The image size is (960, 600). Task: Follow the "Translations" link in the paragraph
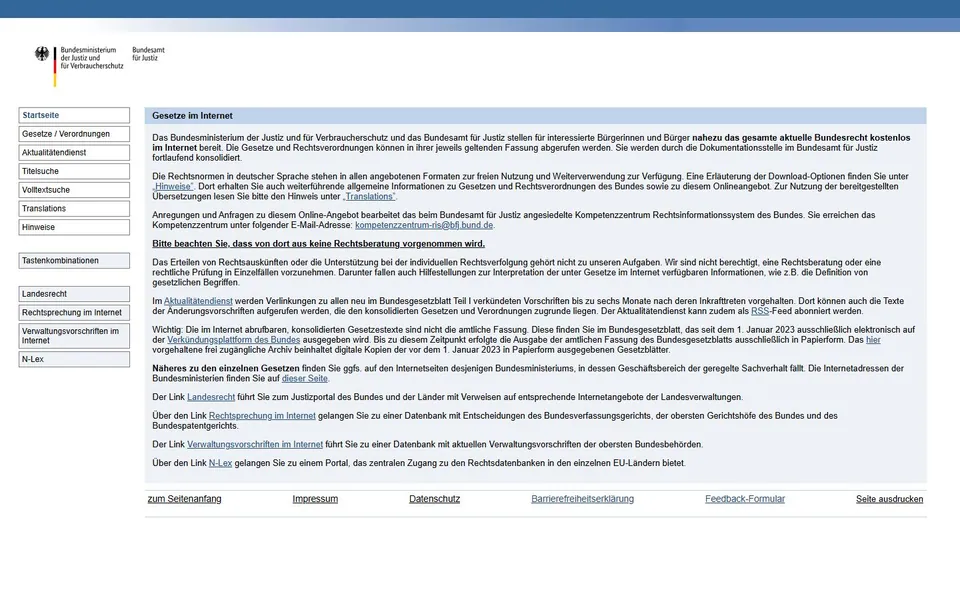coord(369,197)
